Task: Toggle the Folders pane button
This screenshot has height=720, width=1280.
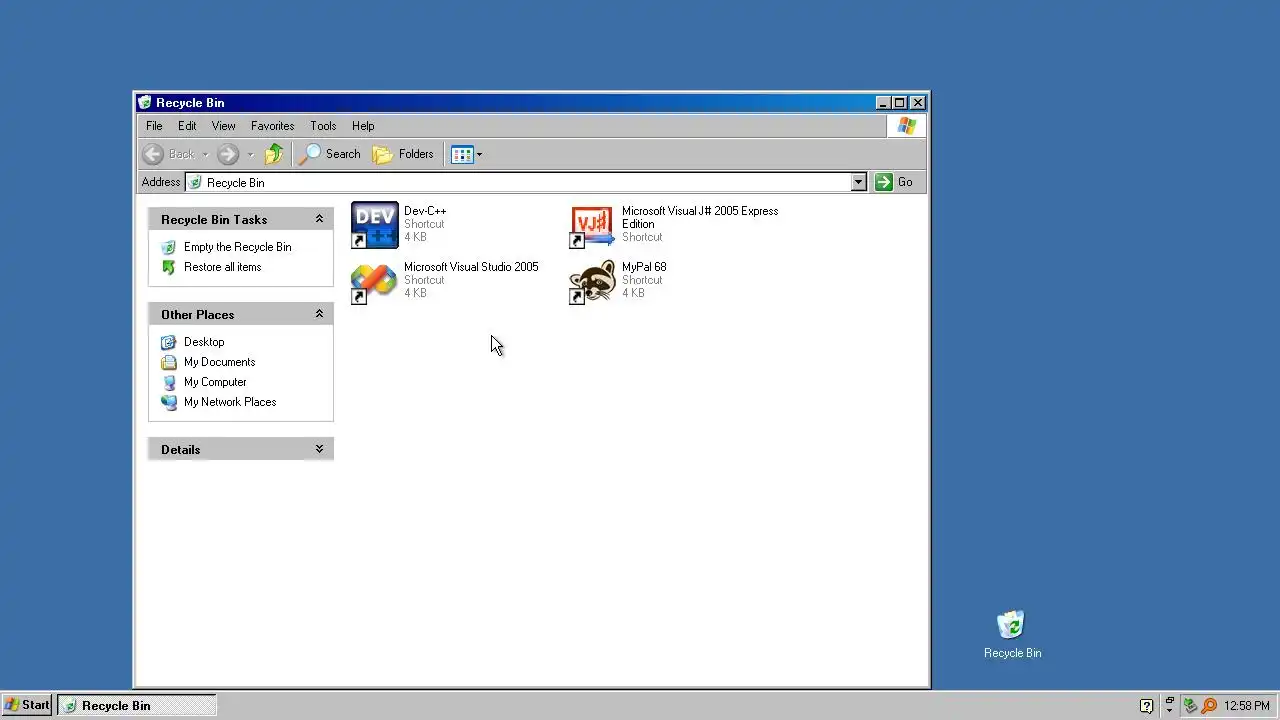Action: (403, 154)
